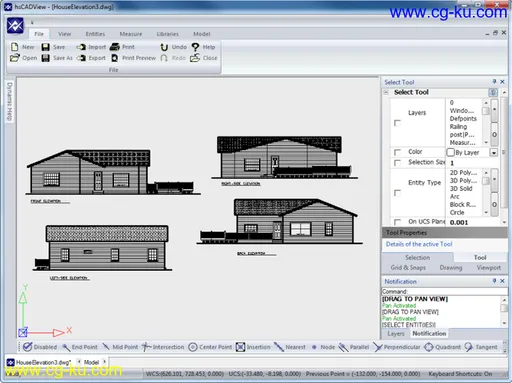This screenshot has width=512, height=383.
Task: Tick the On UCS Plane checkbox
Action: coord(397,222)
